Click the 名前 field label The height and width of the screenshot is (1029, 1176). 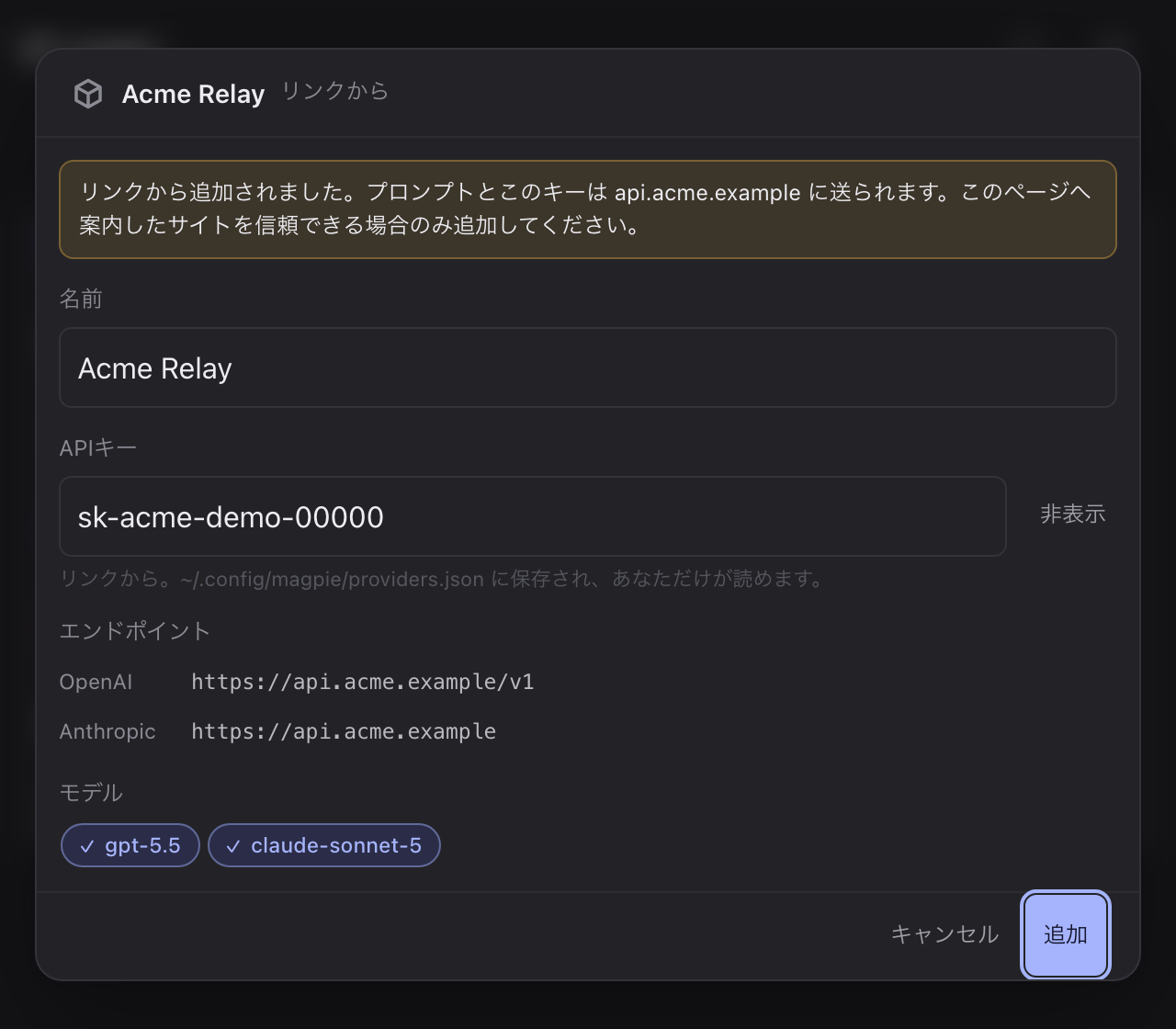coord(81,299)
